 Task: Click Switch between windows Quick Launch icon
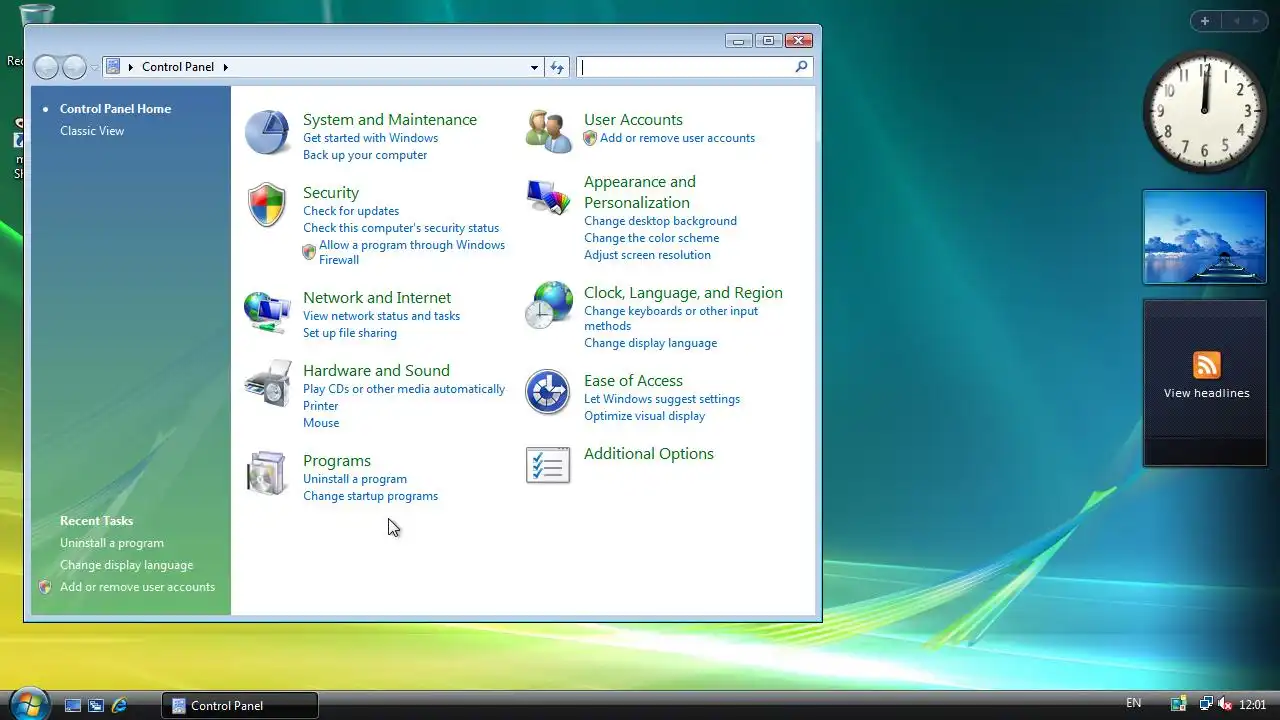96,705
